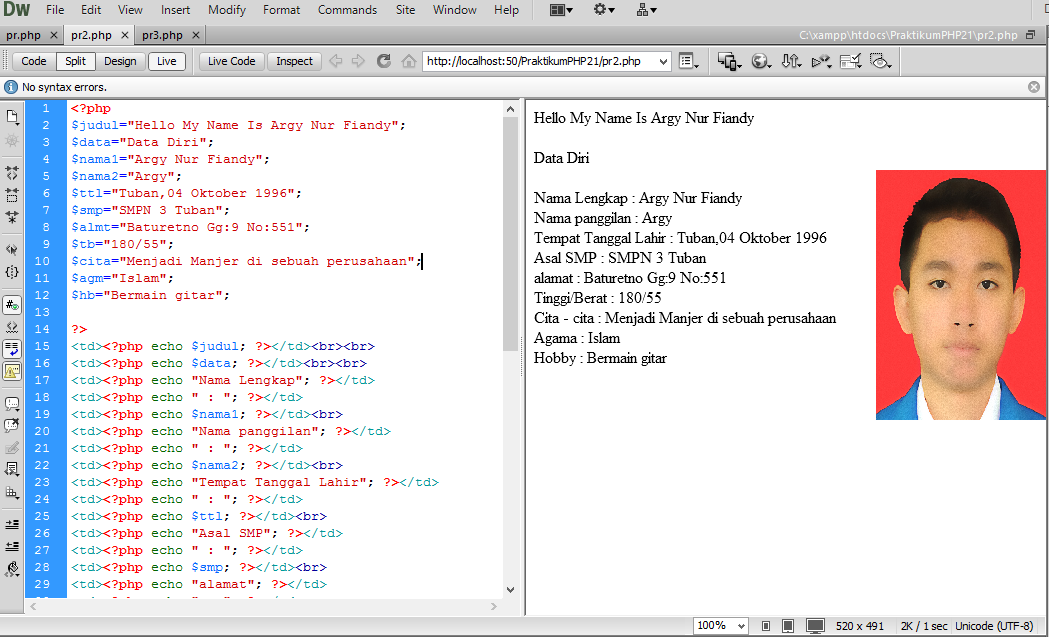Open Check Browser Compatibility icon

coord(850,62)
